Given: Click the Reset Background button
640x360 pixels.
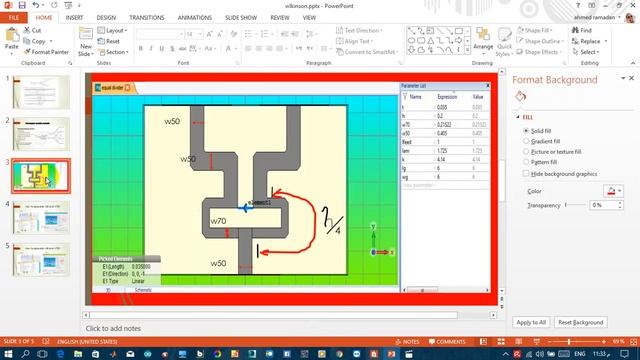Looking at the screenshot, I should coord(581,322).
